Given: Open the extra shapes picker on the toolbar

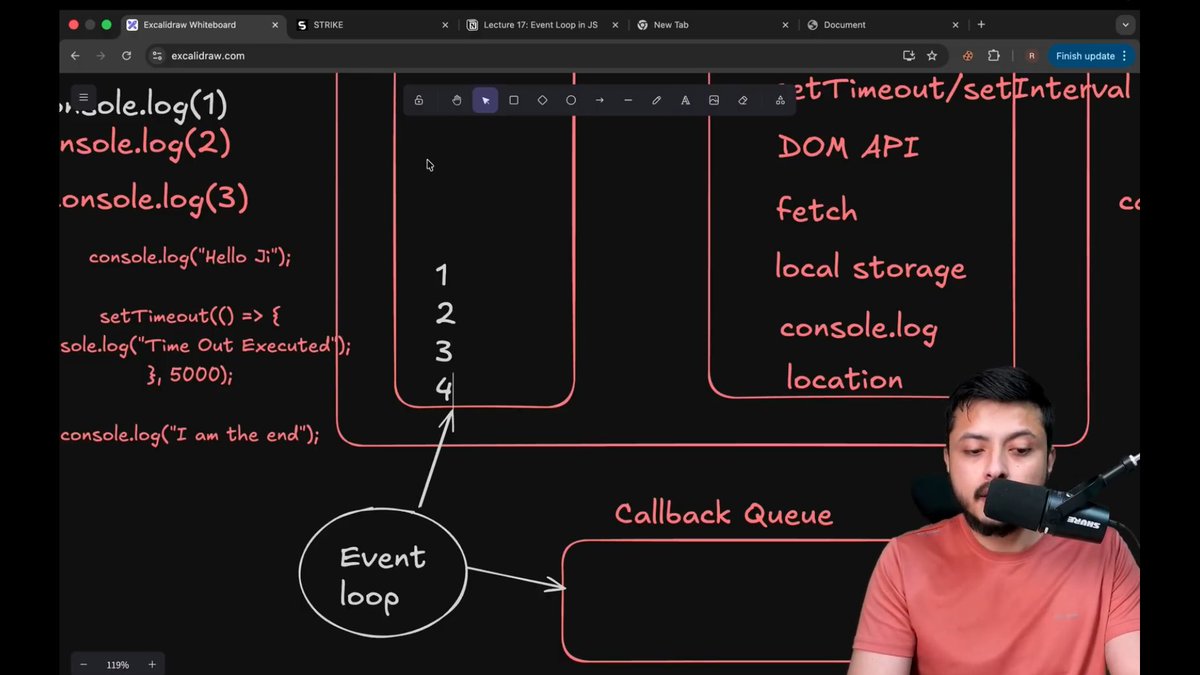Looking at the screenshot, I should click(780, 100).
